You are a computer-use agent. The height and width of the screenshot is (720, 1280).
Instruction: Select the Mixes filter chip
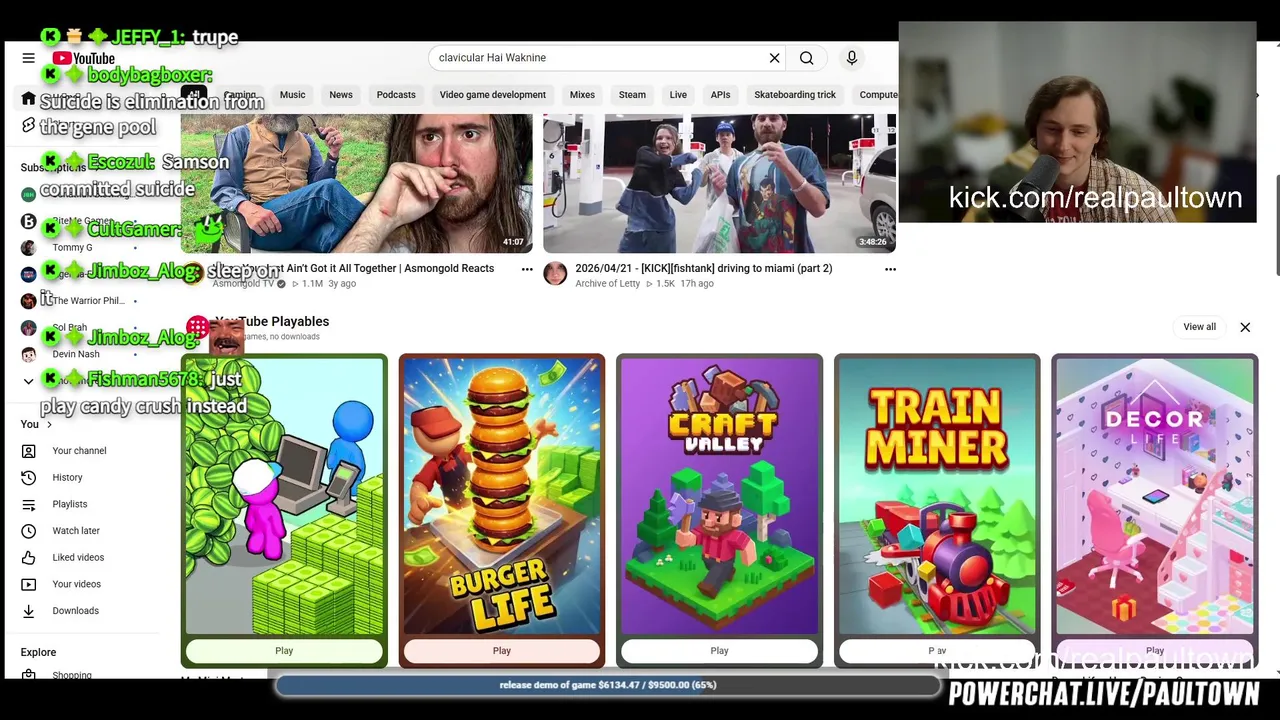point(582,95)
